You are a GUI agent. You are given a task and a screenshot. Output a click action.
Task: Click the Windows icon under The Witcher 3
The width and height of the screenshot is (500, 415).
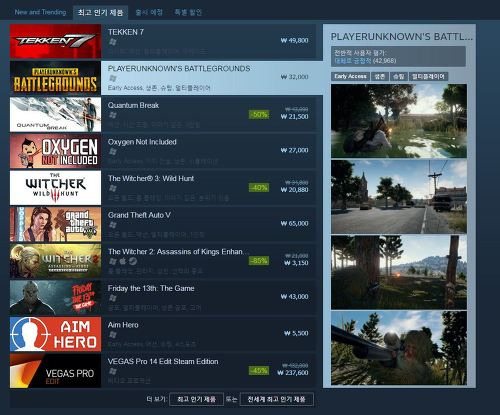point(113,188)
